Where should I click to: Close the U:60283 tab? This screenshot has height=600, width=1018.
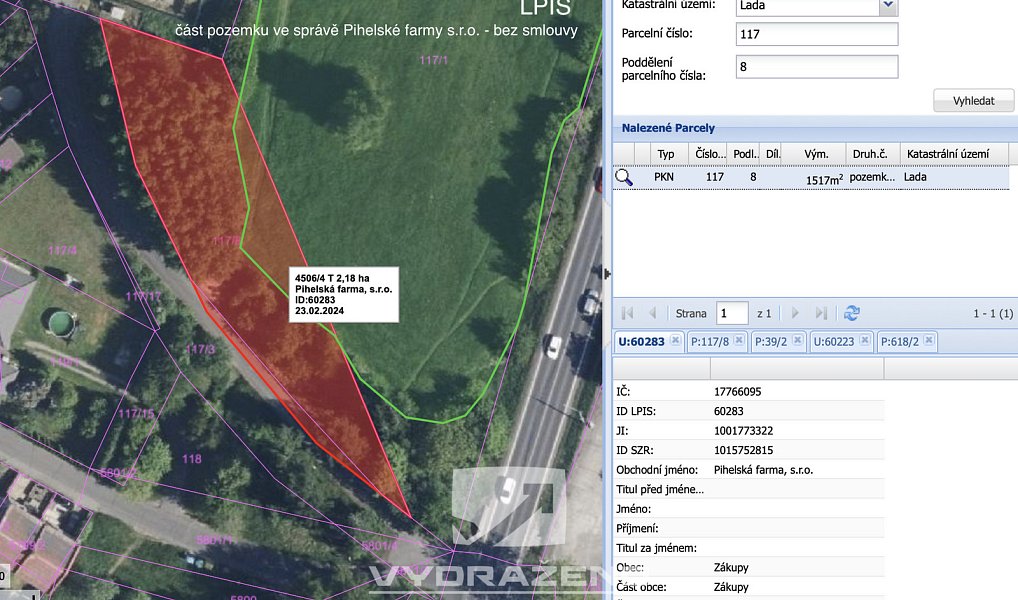click(675, 340)
